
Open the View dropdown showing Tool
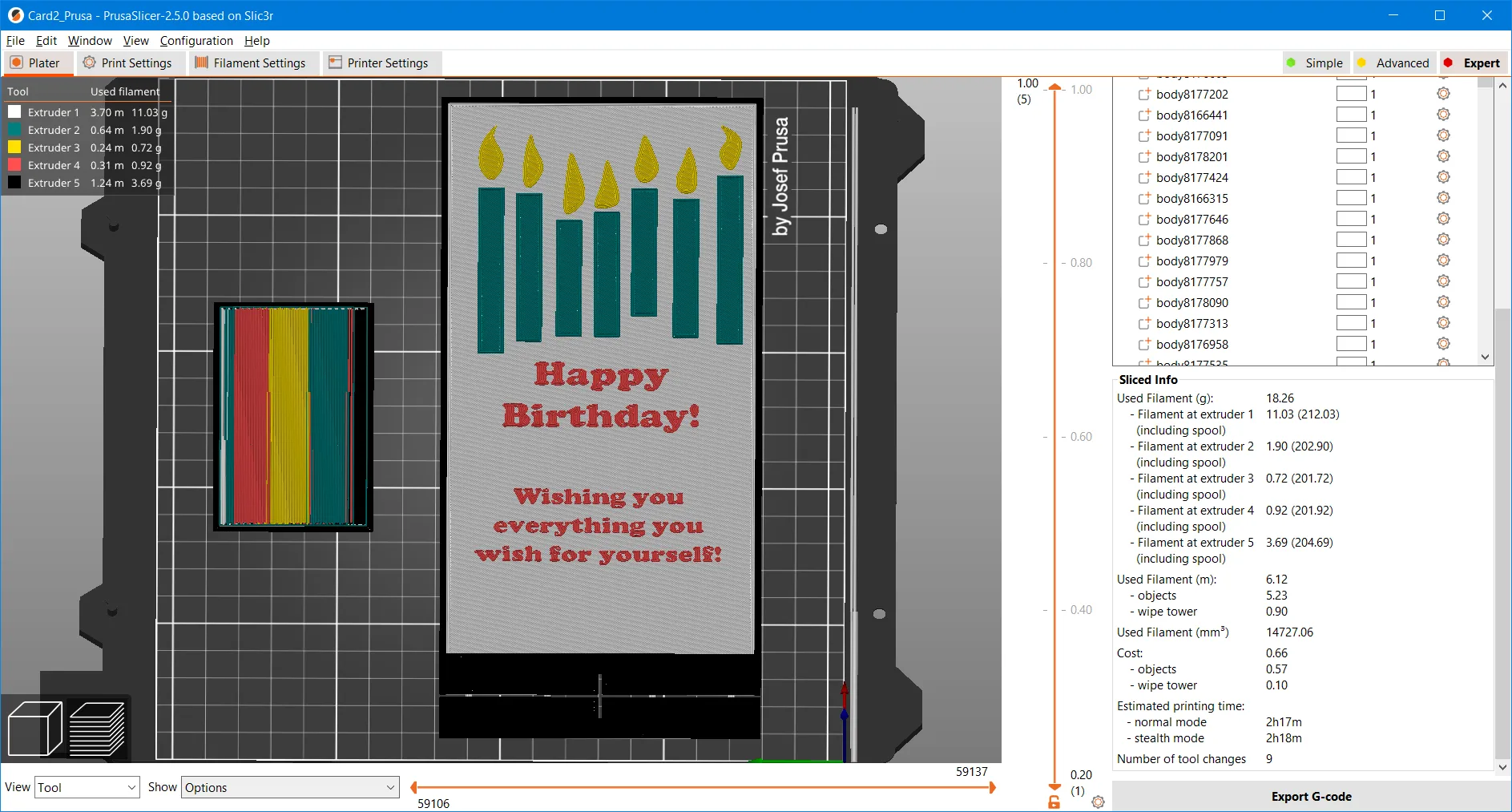pyautogui.click(x=87, y=786)
